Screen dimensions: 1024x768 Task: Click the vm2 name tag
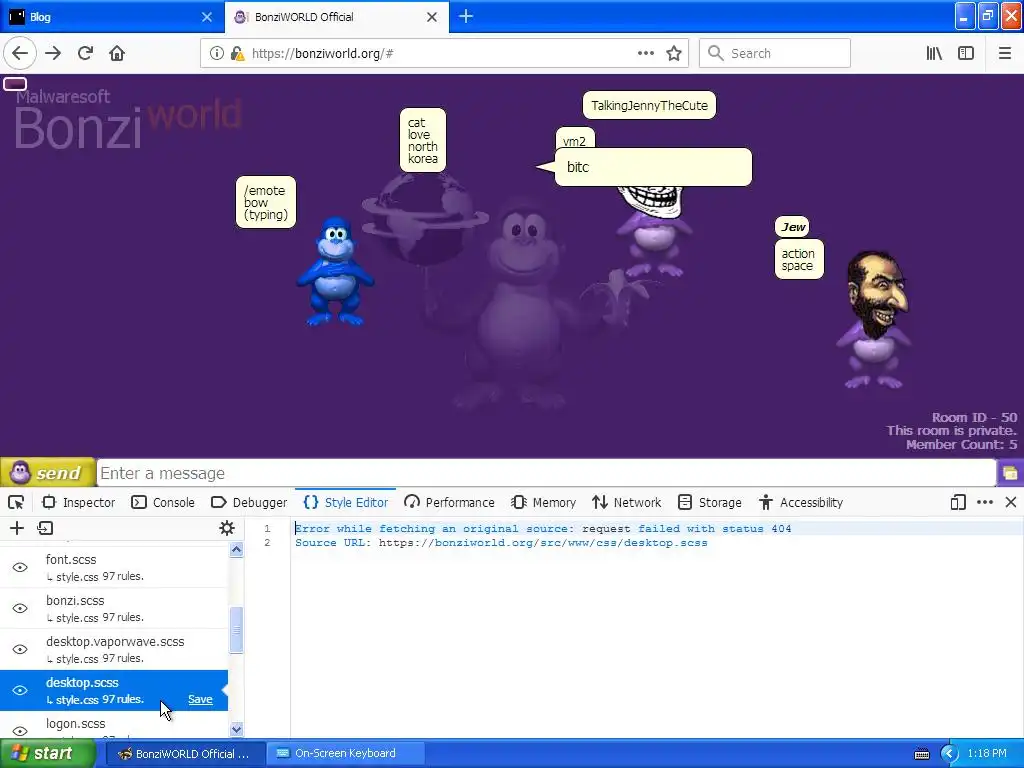(x=575, y=140)
